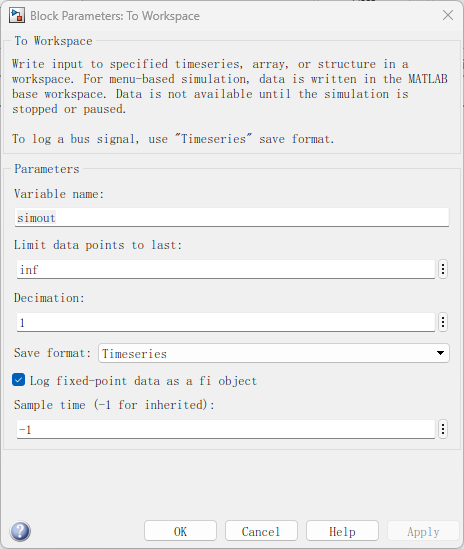Close the Block Parameters dialog with X
This screenshot has height=549, width=464.
pyautogui.click(x=448, y=15)
